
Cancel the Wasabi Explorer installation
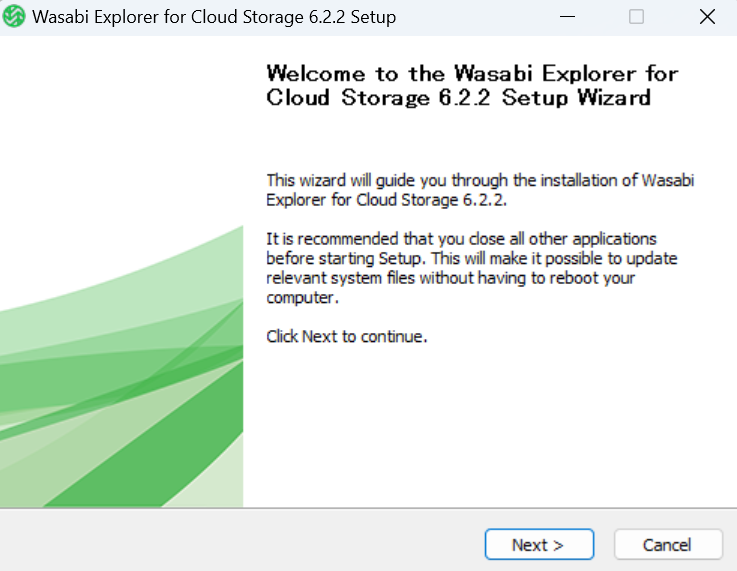(x=668, y=544)
